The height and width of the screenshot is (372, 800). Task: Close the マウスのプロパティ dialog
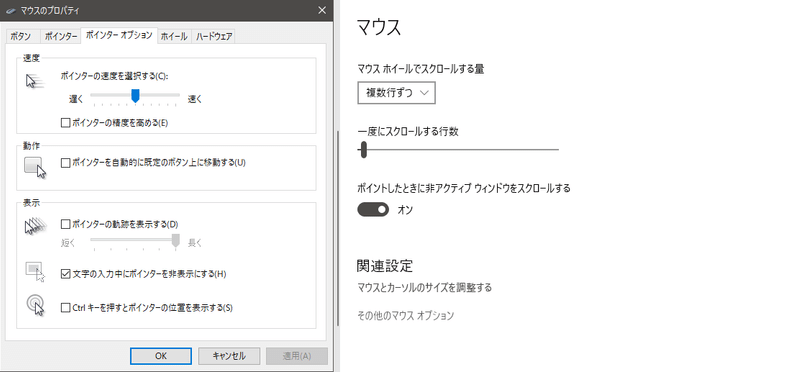(x=322, y=10)
